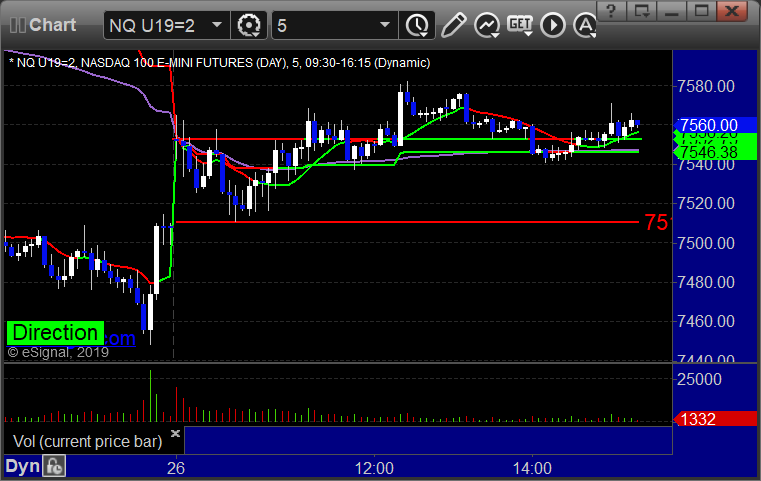Image resolution: width=761 pixels, height=481 pixels.
Task: Maximize the chart window
Action: (701, 11)
